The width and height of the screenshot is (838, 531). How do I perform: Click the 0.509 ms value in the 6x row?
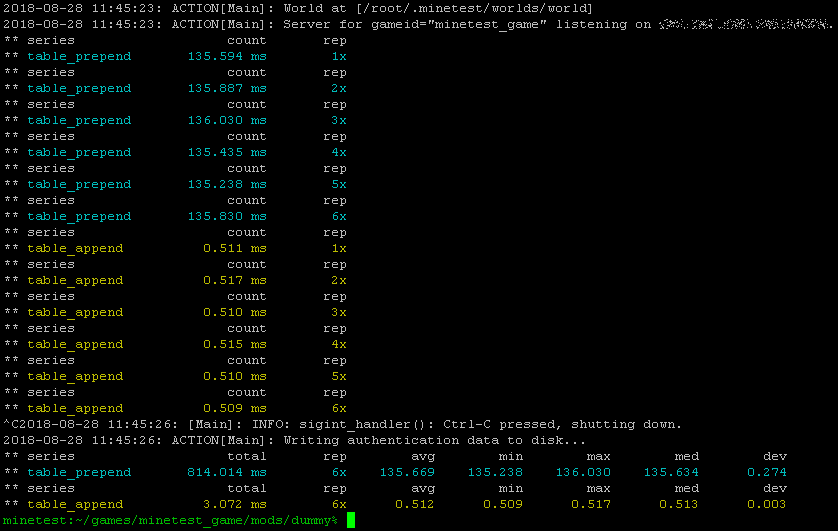pos(234,408)
